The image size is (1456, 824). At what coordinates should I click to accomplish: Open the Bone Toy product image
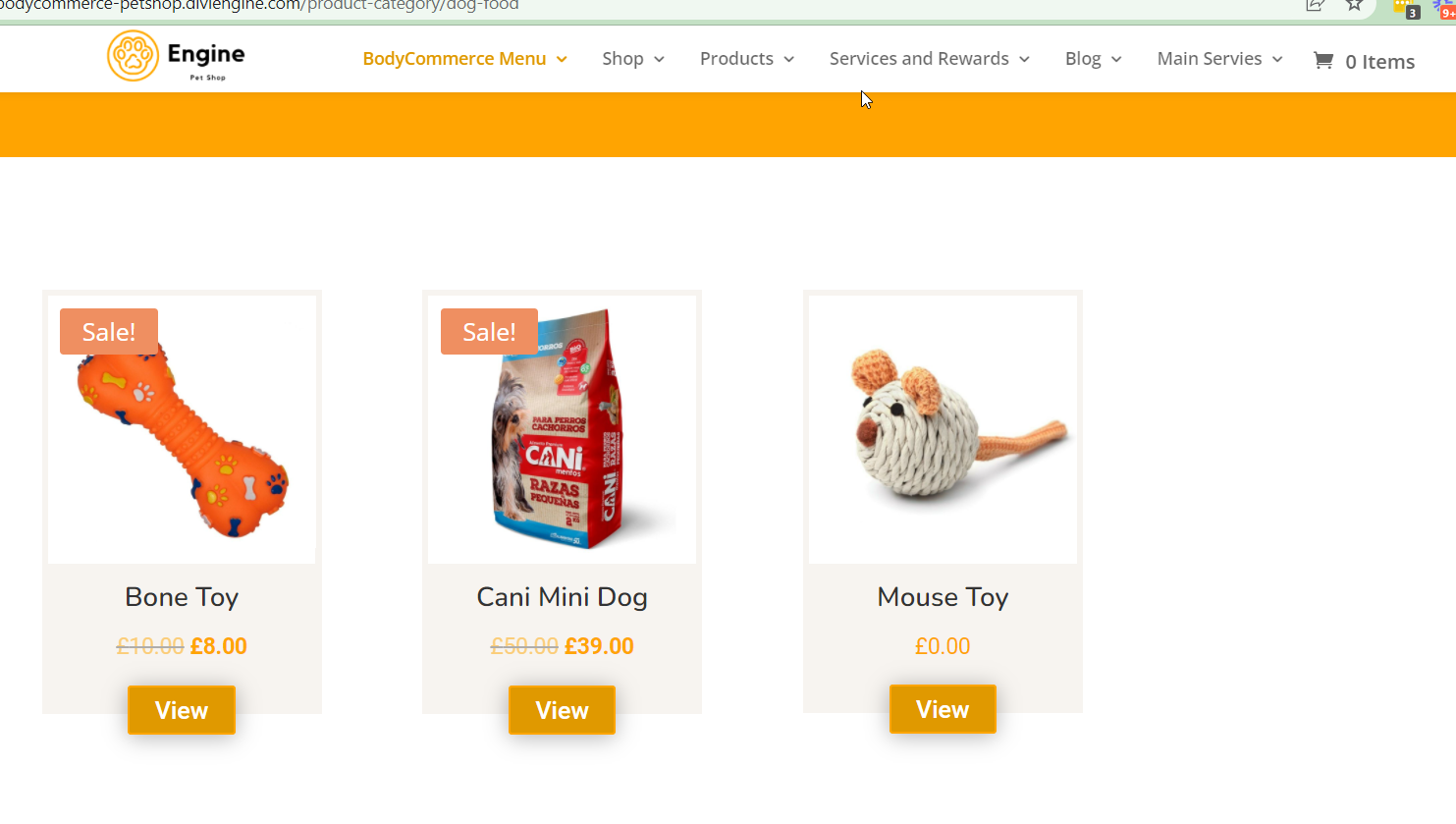pos(182,429)
